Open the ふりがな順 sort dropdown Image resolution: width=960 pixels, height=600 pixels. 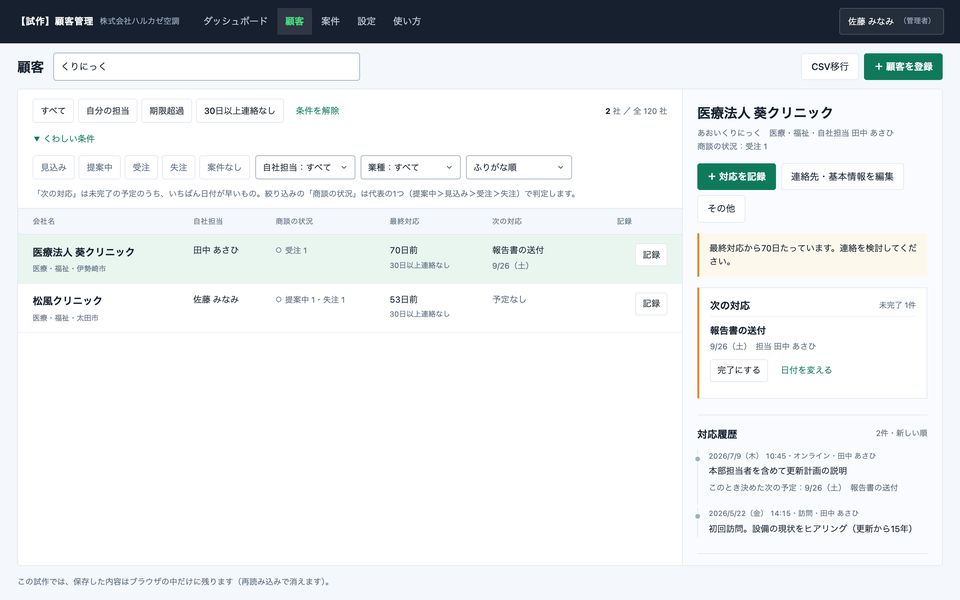point(519,167)
